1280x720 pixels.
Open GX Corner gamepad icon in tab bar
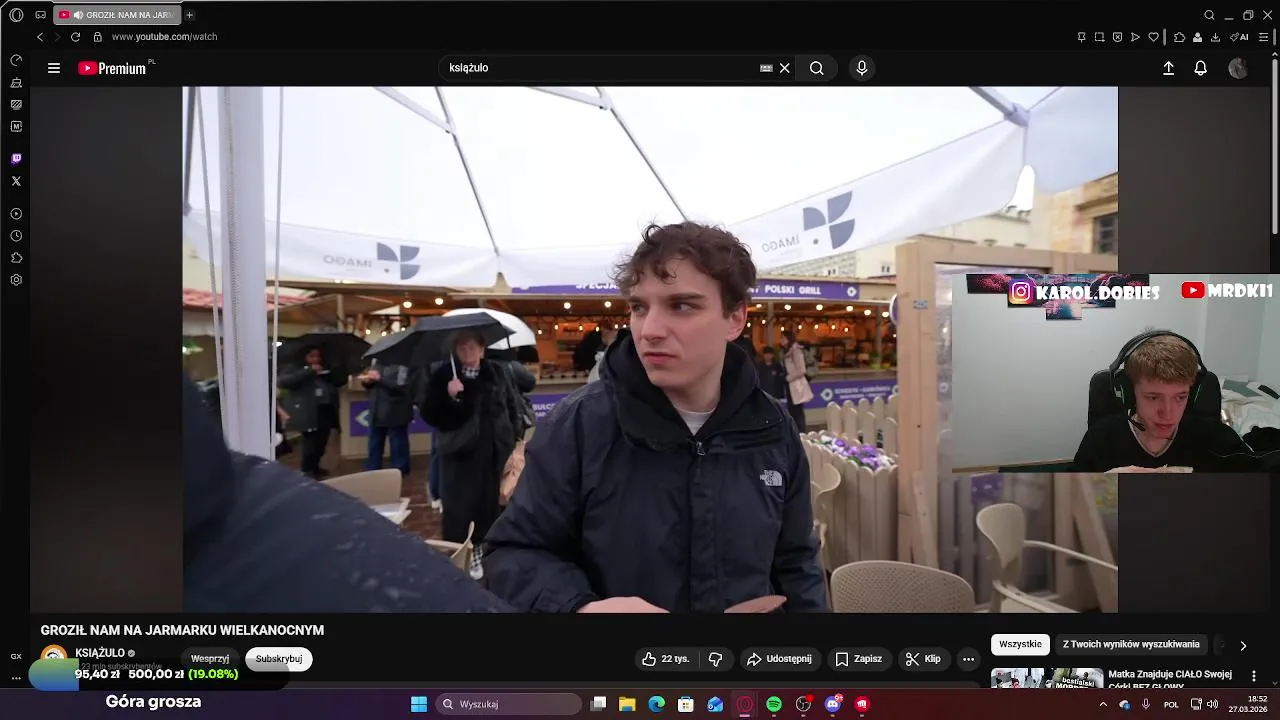(x=41, y=15)
